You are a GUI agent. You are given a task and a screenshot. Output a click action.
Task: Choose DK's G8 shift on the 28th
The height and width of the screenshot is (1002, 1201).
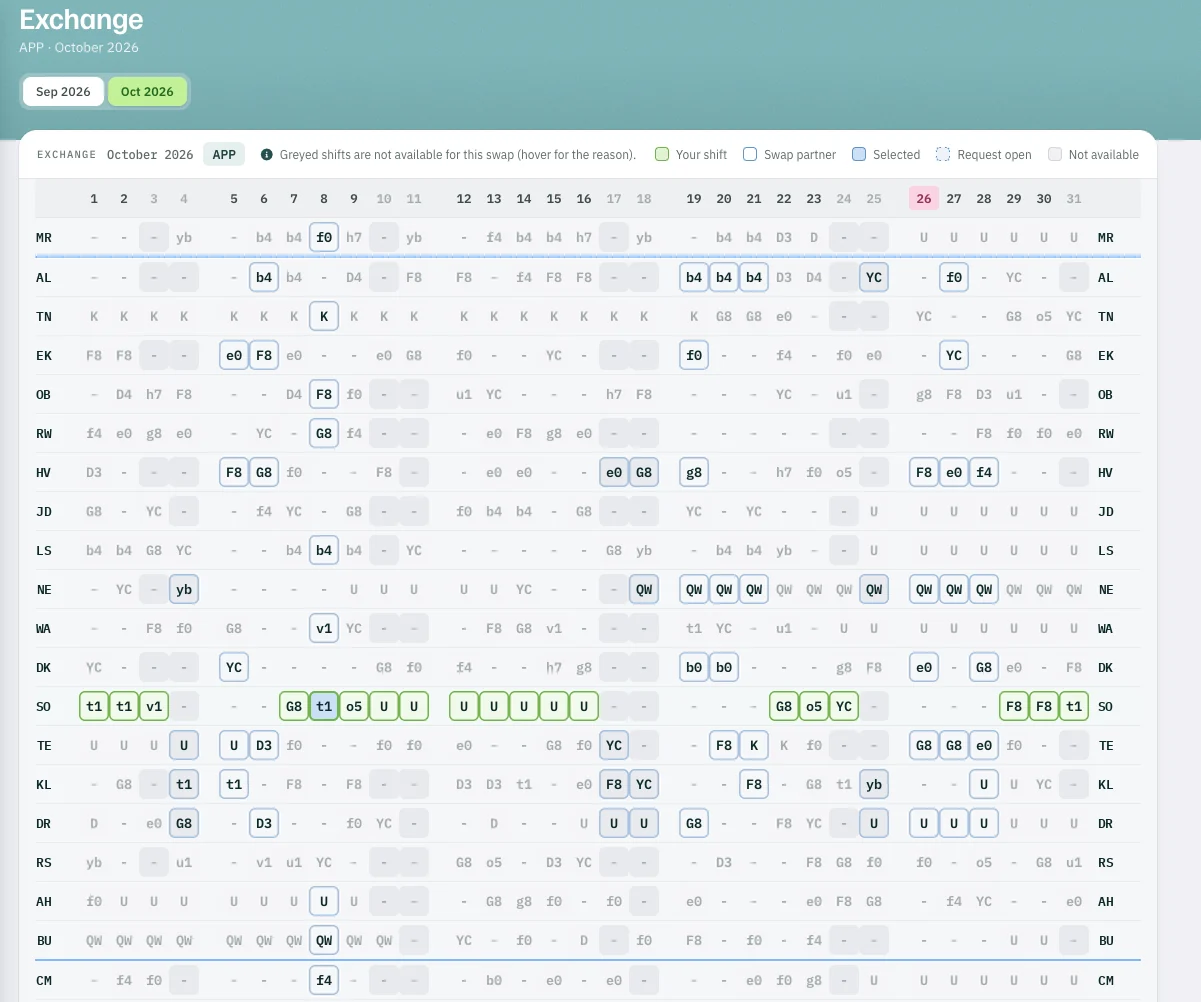click(984, 667)
